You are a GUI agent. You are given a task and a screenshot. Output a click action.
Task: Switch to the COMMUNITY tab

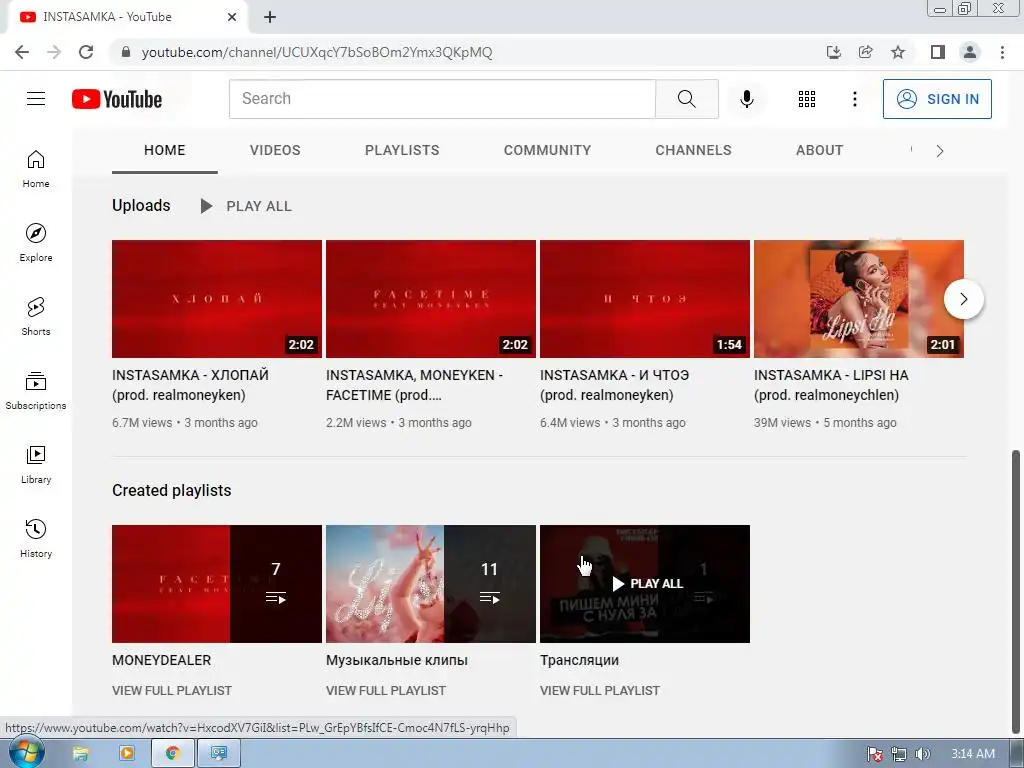pos(547,150)
